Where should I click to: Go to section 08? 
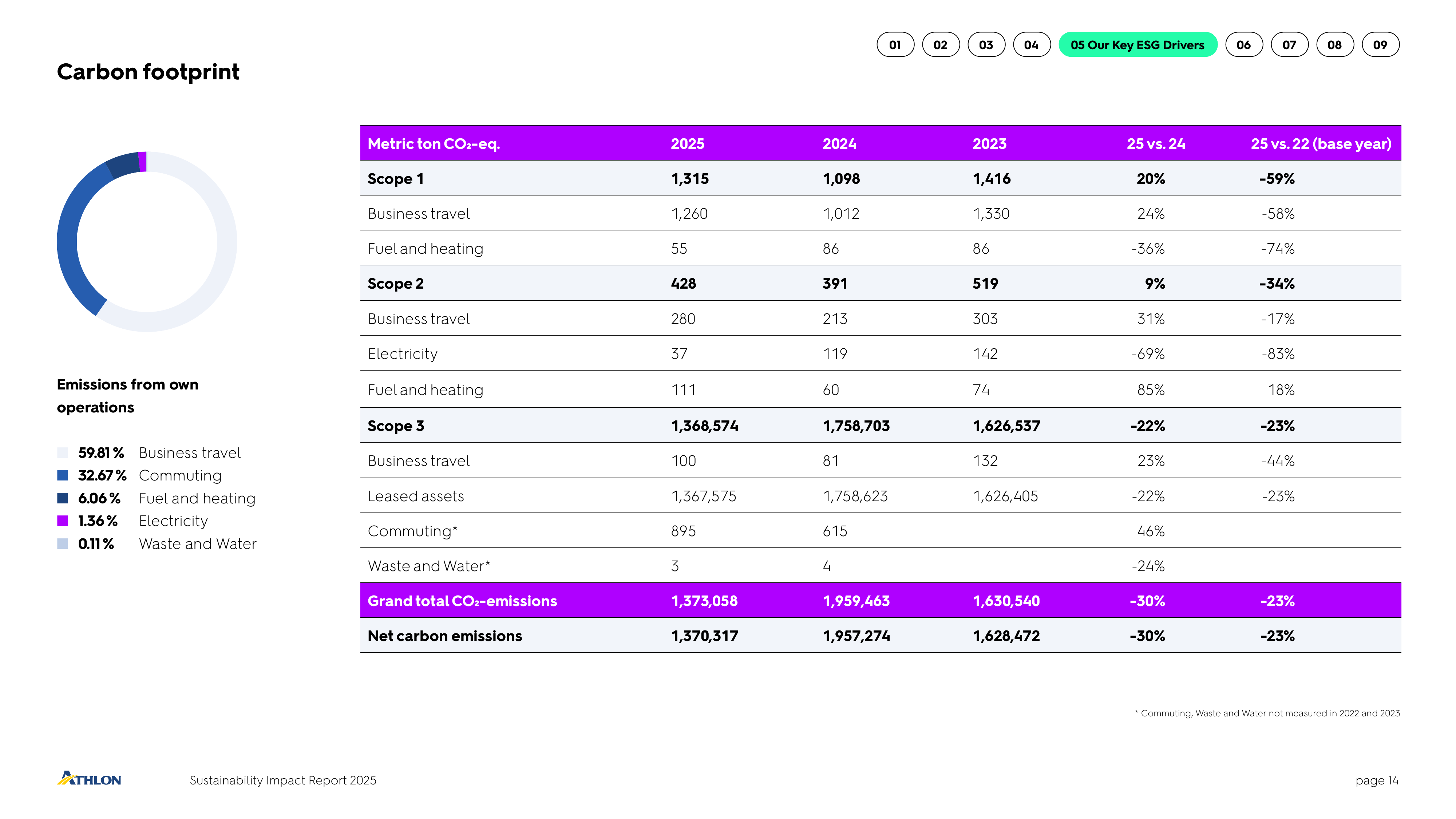point(1335,45)
